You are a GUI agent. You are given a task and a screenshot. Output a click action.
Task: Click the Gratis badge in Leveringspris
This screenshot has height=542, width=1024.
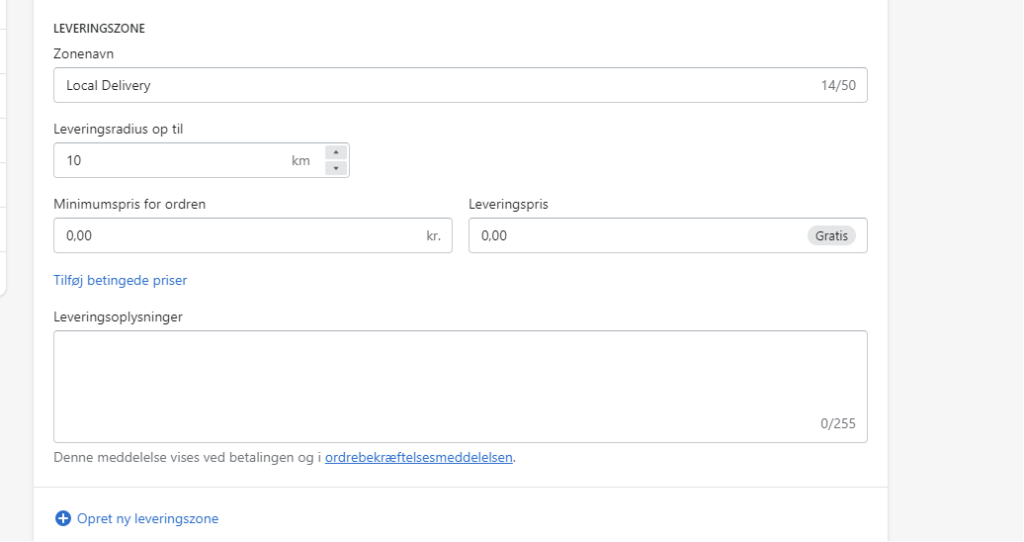point(831,236)
